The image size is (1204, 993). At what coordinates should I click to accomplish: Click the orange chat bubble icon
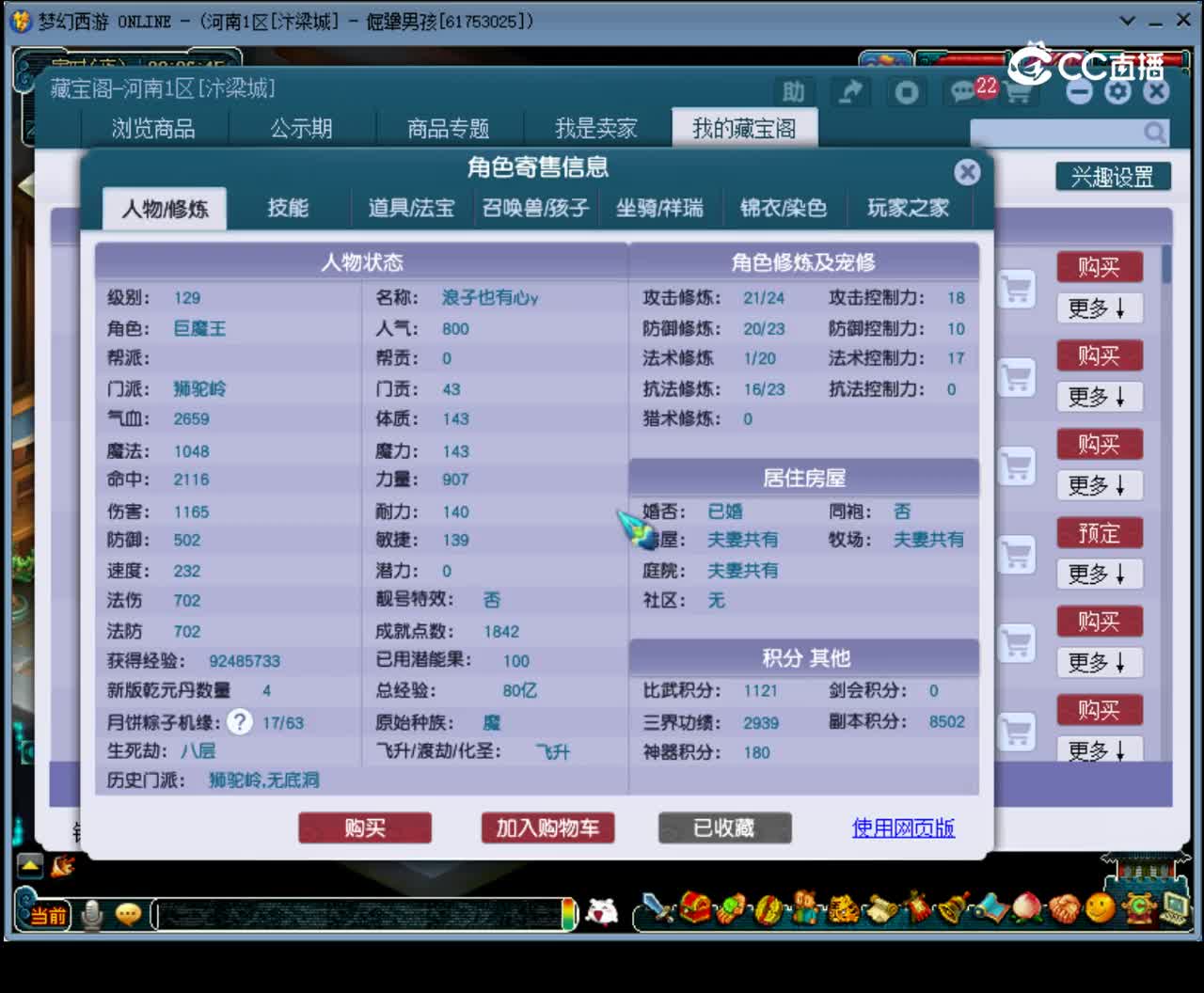[x=128, y=914]
